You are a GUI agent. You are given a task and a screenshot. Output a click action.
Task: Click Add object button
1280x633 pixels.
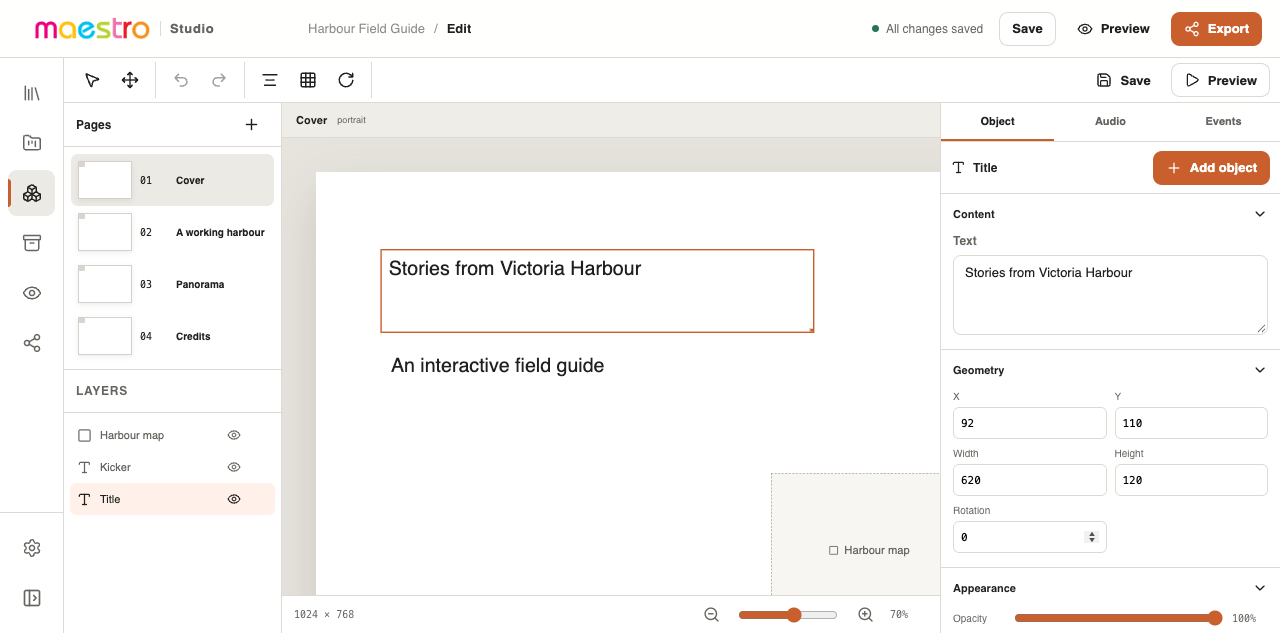pyautogui.click(x=1211, y=168)
